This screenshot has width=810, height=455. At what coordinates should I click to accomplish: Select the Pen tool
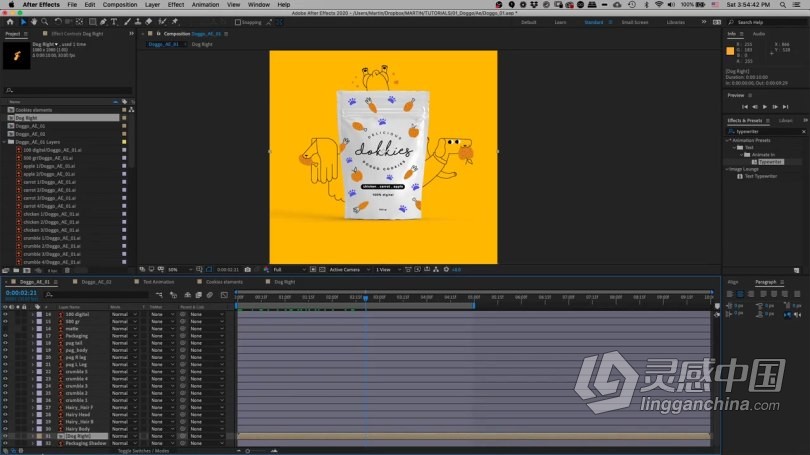point(103,22)
